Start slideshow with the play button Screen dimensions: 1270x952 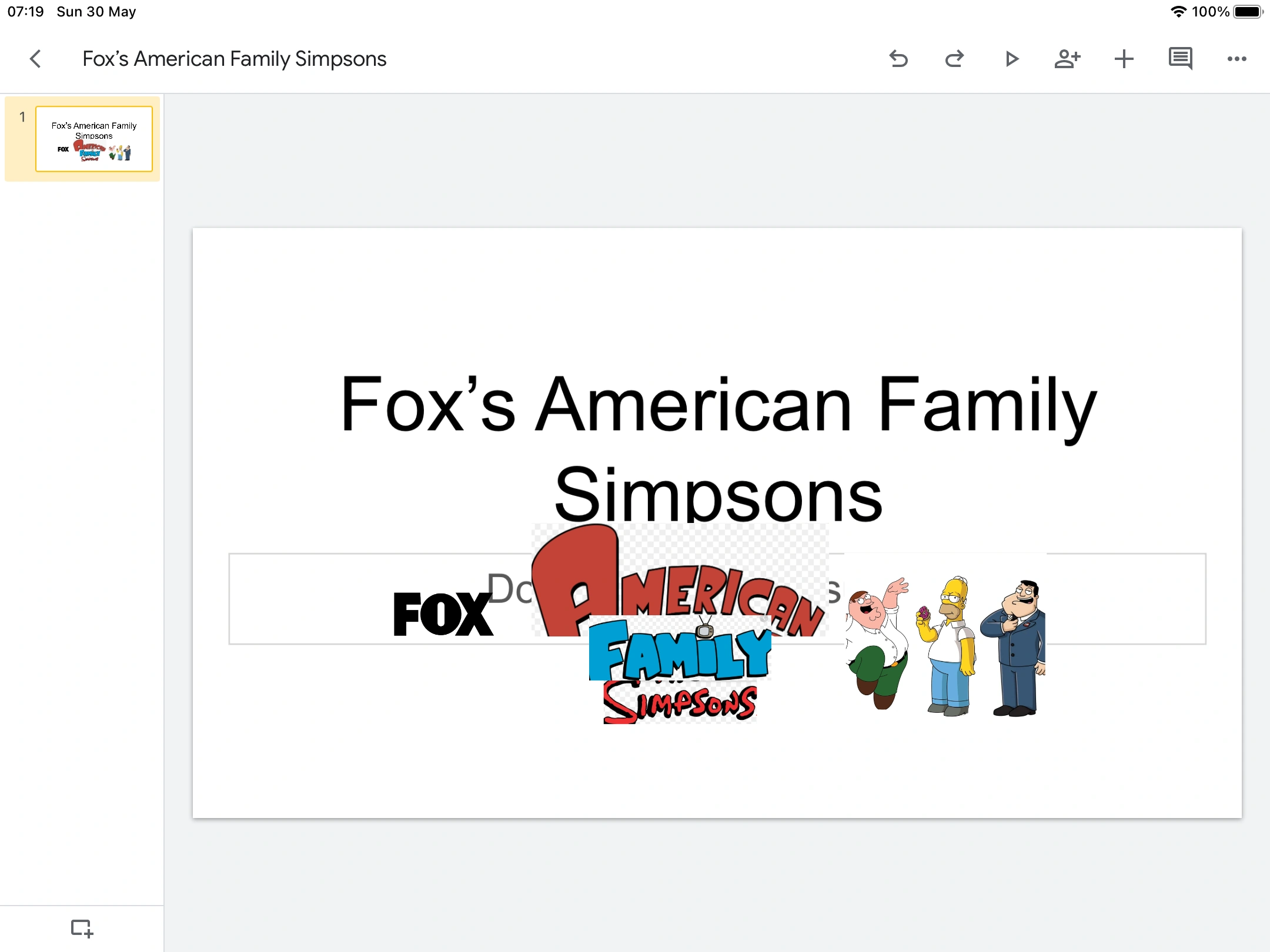tap(1011, 59)
